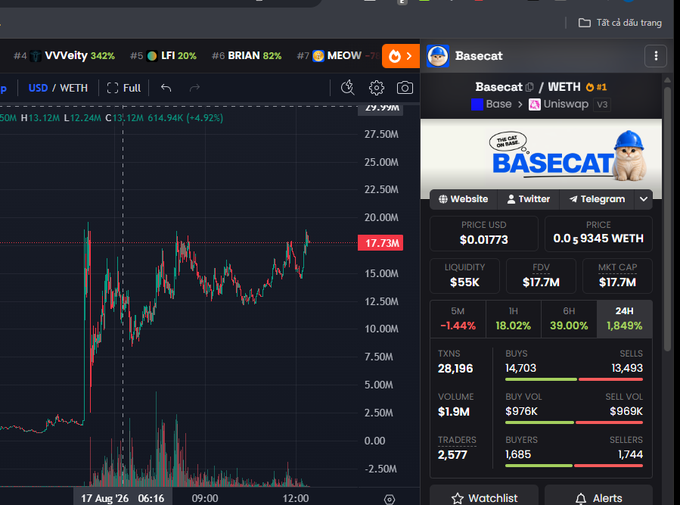The image size is (680, 505).
Task: Click the 09:00 time axis label
Action: tap(205, 498)
